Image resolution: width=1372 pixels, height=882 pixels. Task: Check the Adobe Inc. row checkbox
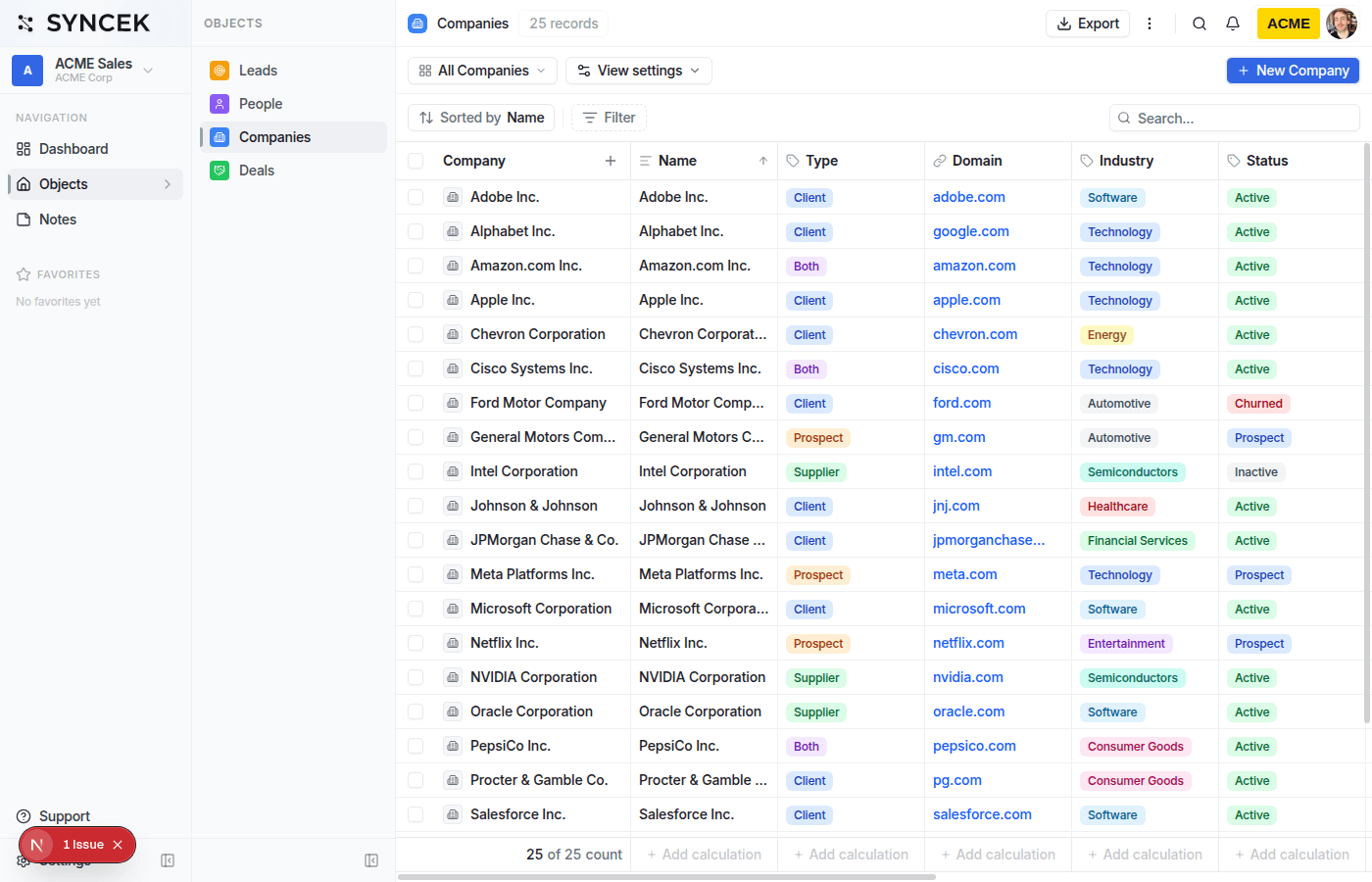point(416,197)
